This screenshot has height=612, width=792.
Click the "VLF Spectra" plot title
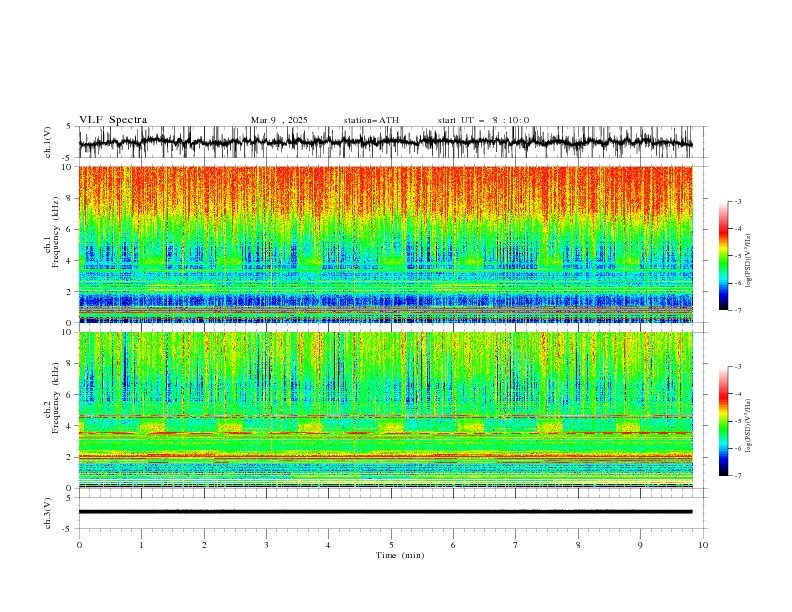tap(113, 120)
